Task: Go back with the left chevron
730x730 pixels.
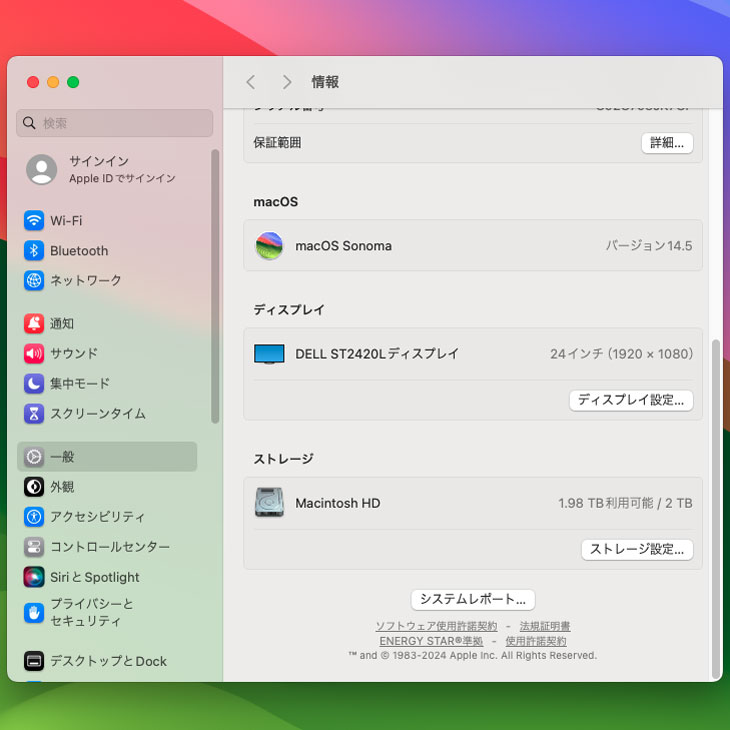Action: click(x=251, y=82)
